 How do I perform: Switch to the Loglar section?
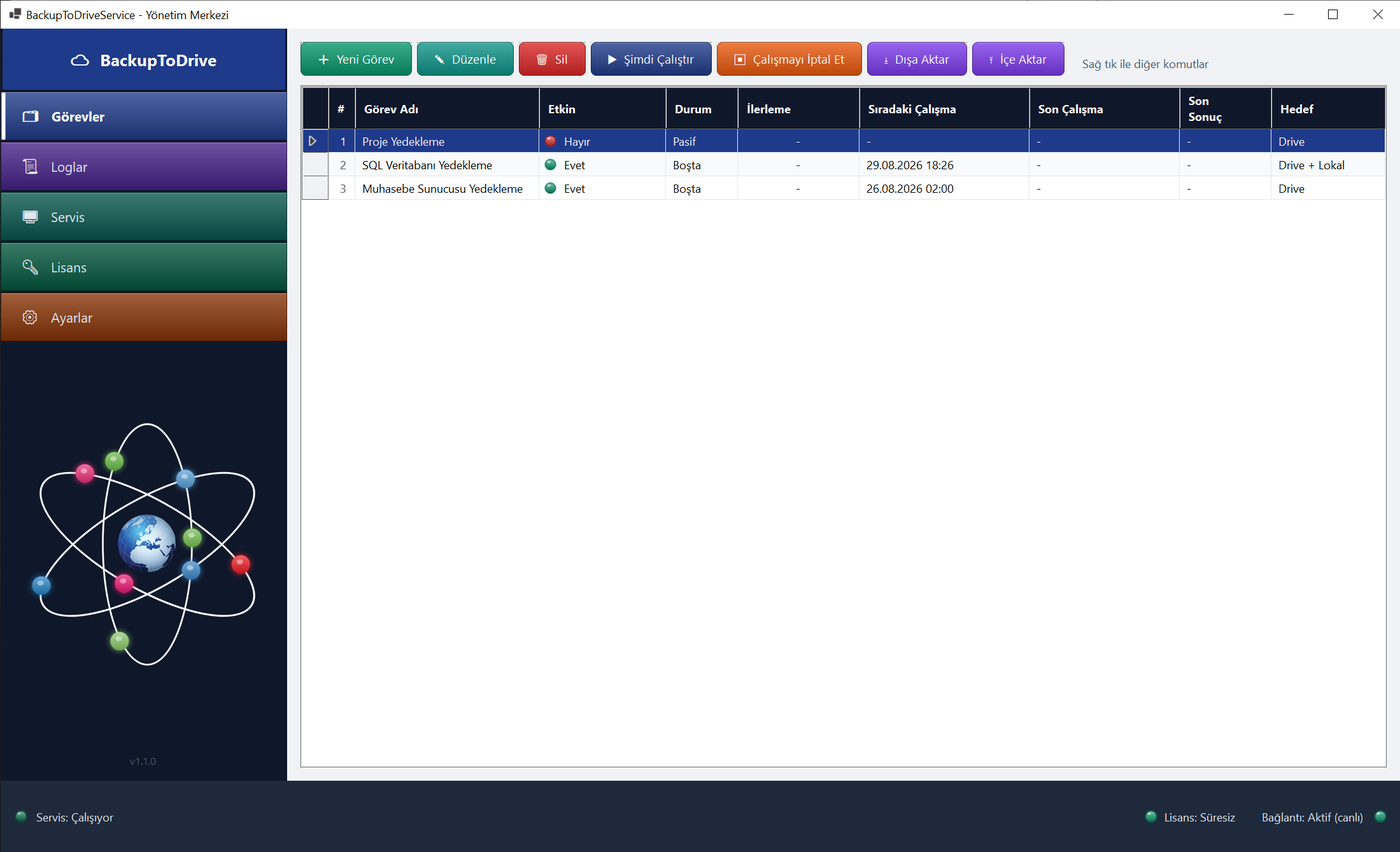[x=144, y=166]
